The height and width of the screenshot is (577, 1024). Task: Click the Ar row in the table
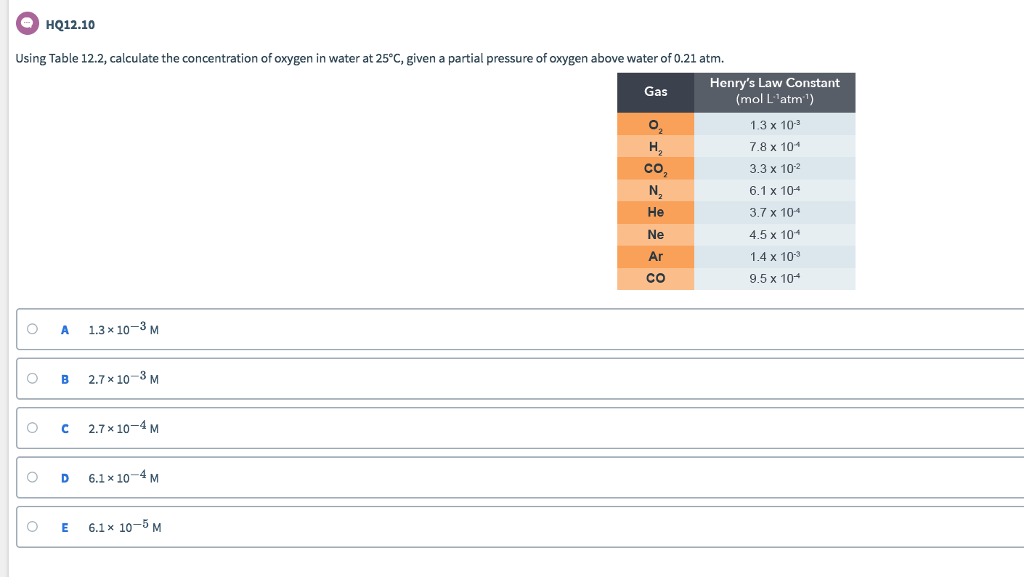point(655,256)
